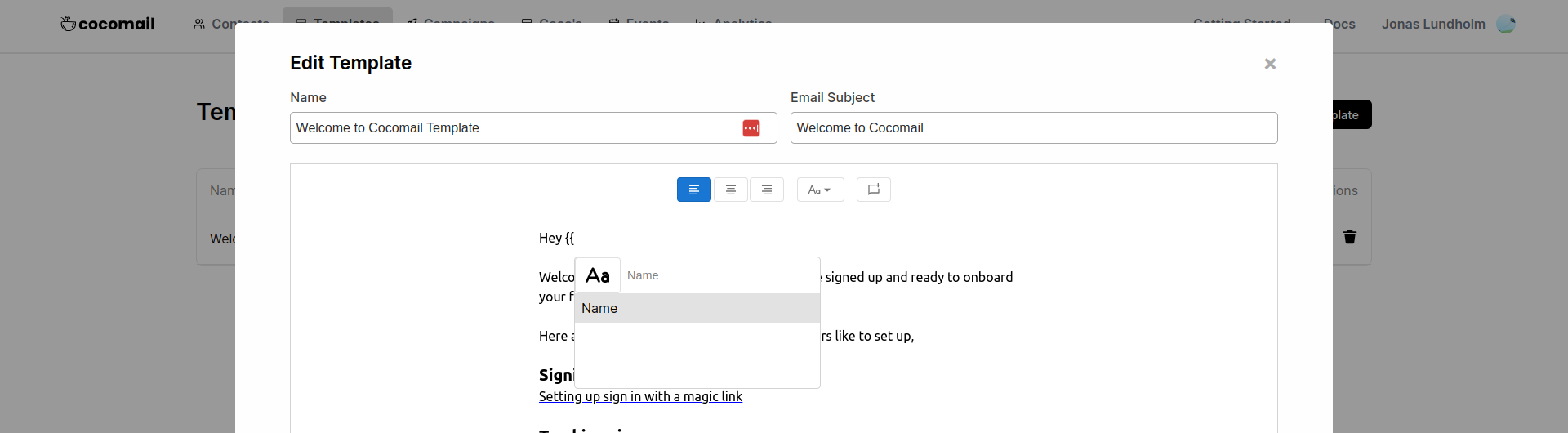
Task: Click the template Name input field
Action: [x=514, y=128]
